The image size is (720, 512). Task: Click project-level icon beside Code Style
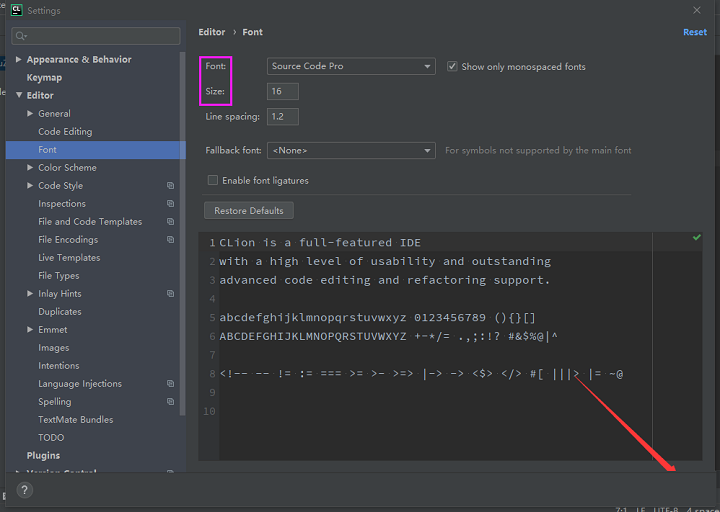point(170,186)
